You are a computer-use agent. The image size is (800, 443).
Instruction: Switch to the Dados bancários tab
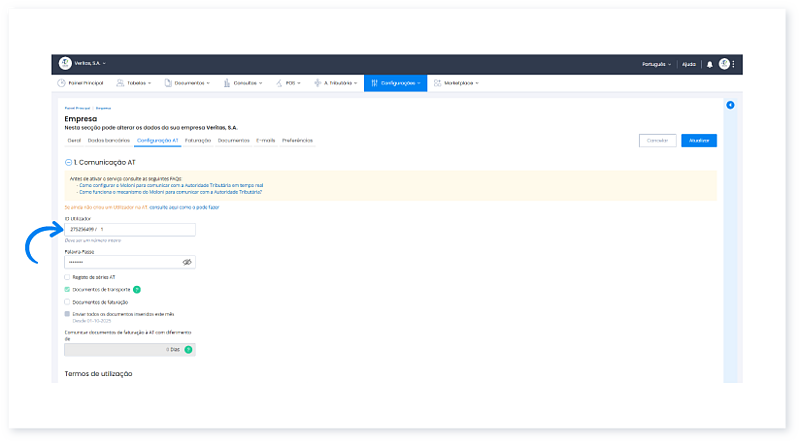click(108, 141)
